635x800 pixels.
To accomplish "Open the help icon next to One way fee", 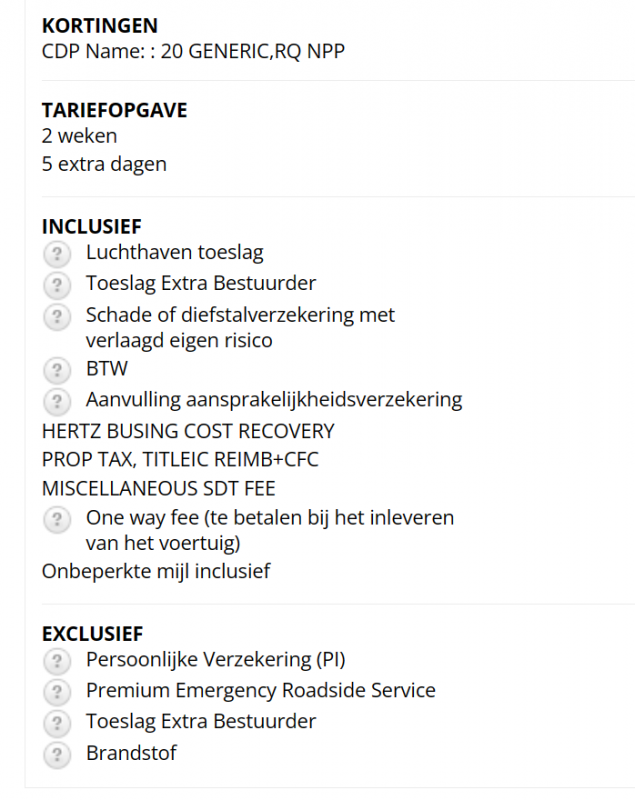I will 57,518.
